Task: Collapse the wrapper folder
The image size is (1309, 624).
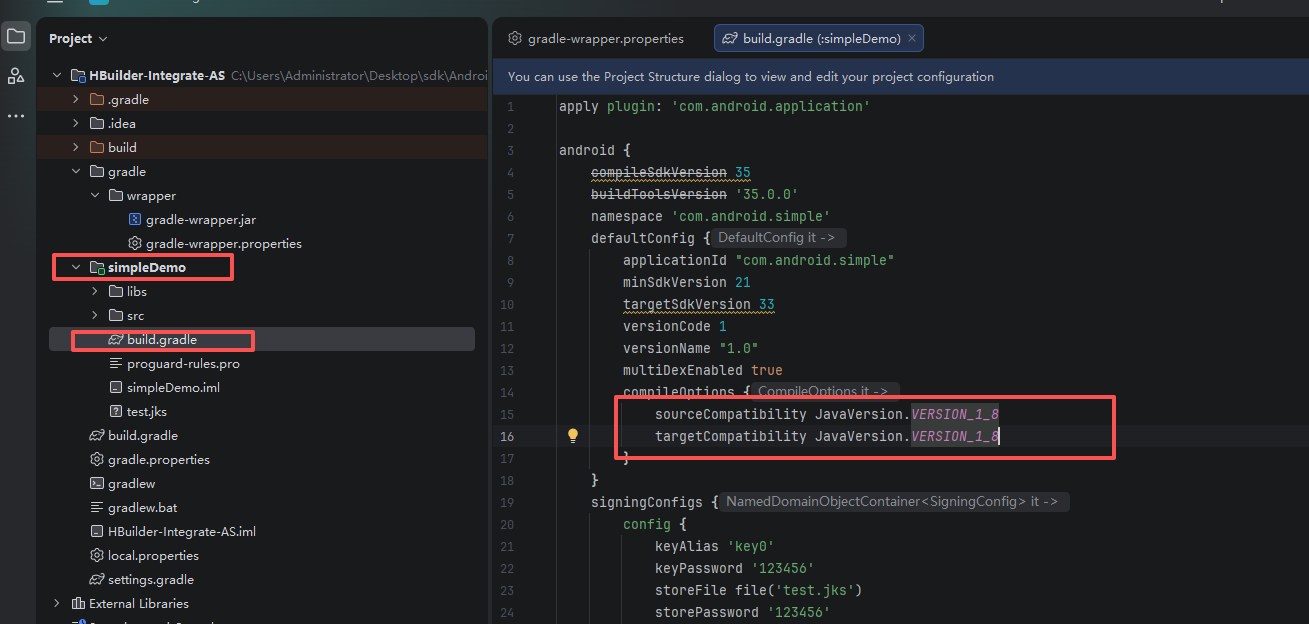Action: coord(95,195)
